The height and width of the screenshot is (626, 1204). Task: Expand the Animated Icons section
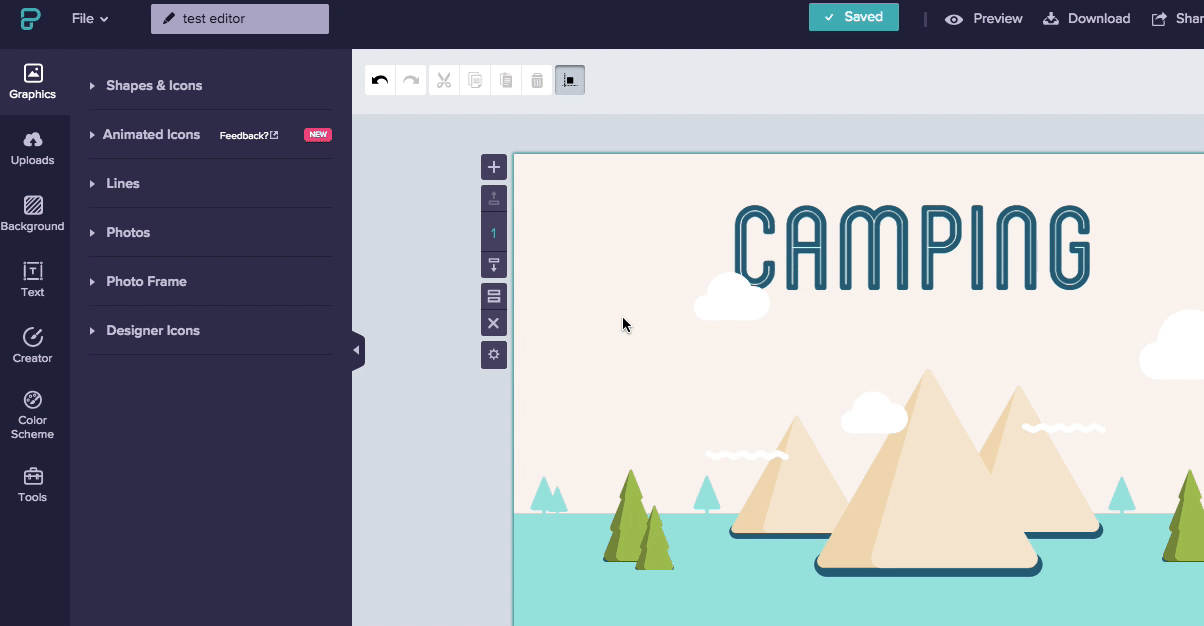click(x=145, y=134)
